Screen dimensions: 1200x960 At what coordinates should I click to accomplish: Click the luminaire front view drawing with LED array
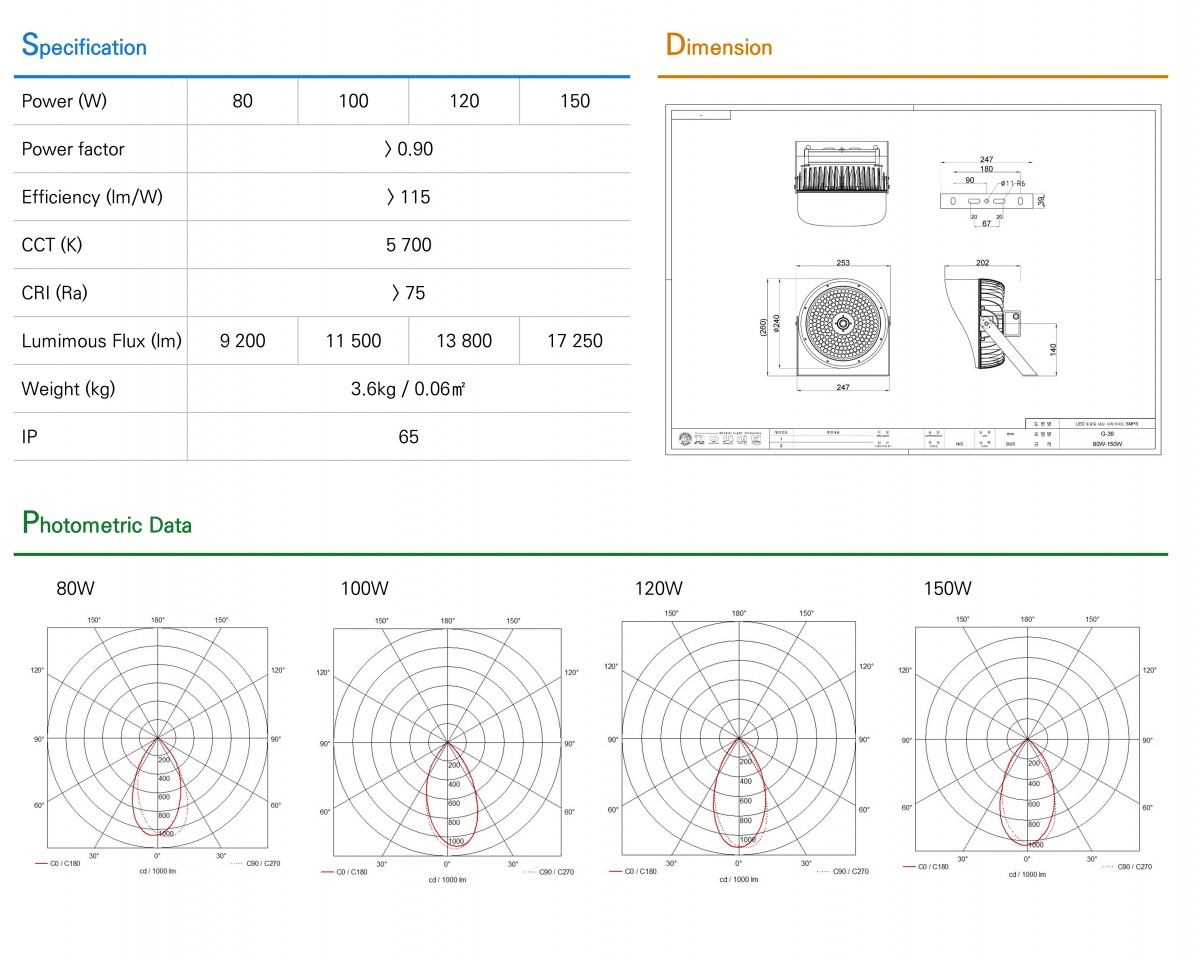point(845,325)
